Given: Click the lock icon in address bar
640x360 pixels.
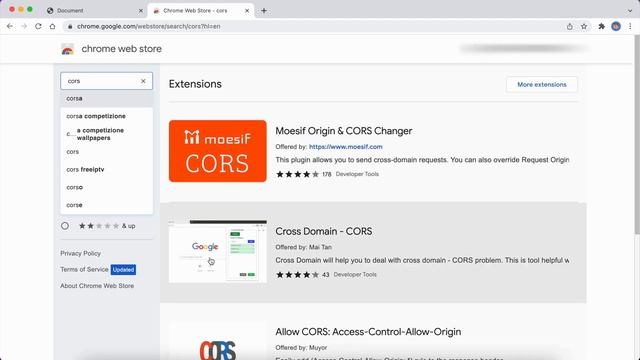Looking at the screenshot, I should pos(70,26).
